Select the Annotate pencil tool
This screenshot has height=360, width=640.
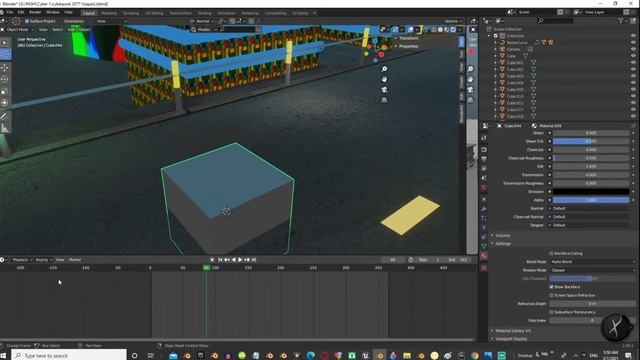5,117
